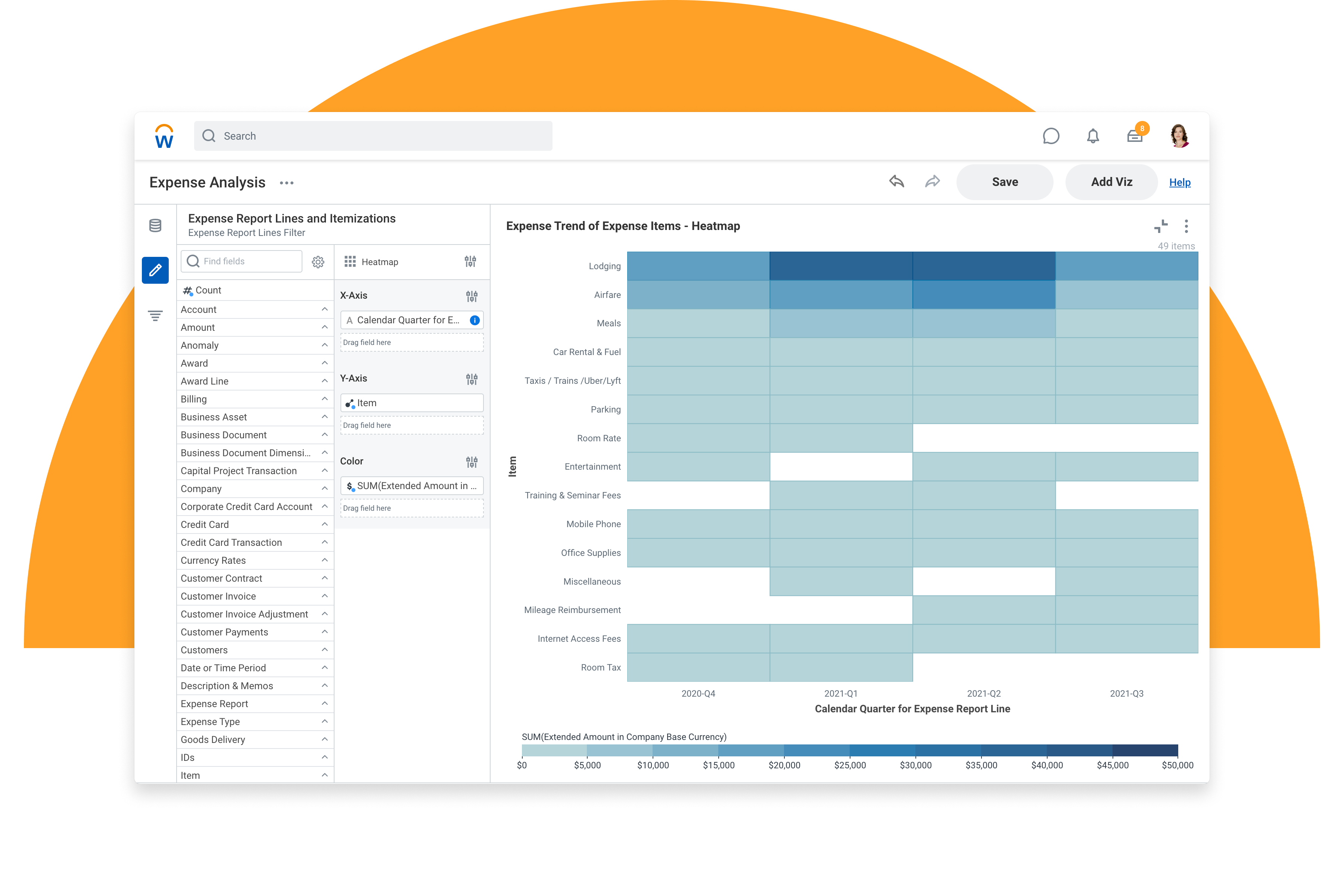This screenshot has width=1344, height=896.
Task: Open the Help link
Action: [1179, 182]
